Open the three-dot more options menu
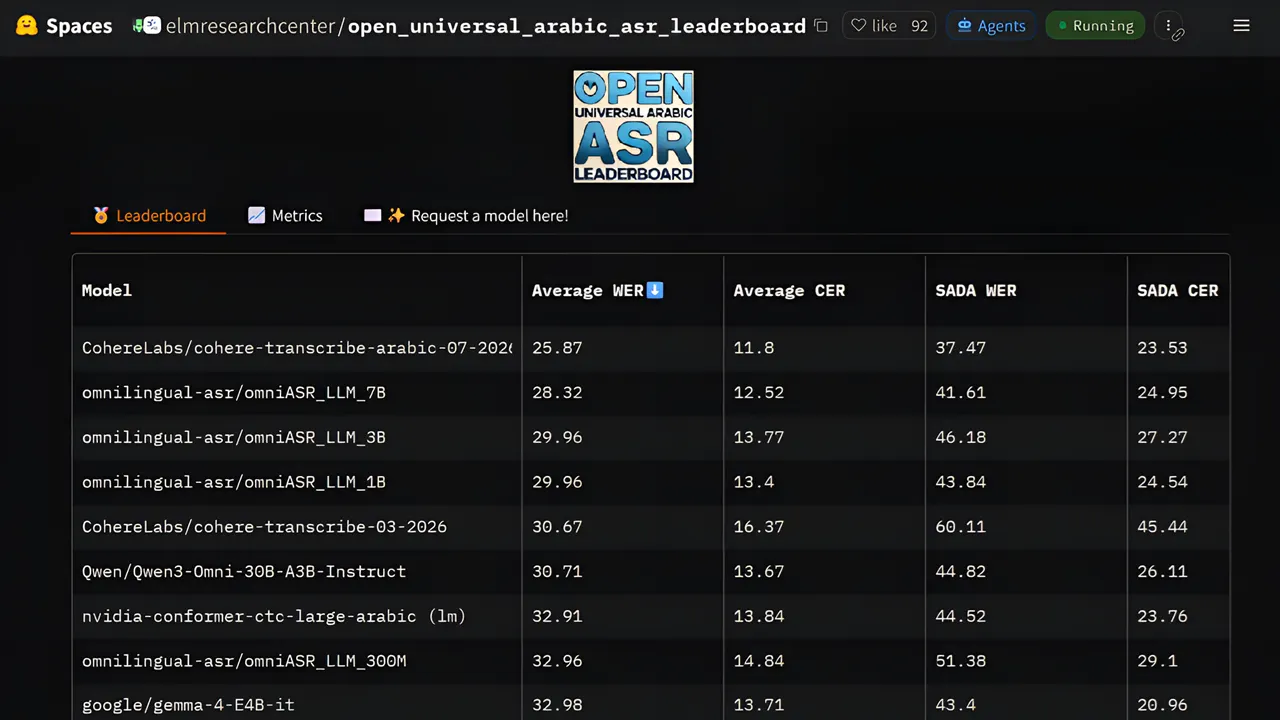The height and width of the screenshot is (720, 1280). click(x=1168, y=26)
